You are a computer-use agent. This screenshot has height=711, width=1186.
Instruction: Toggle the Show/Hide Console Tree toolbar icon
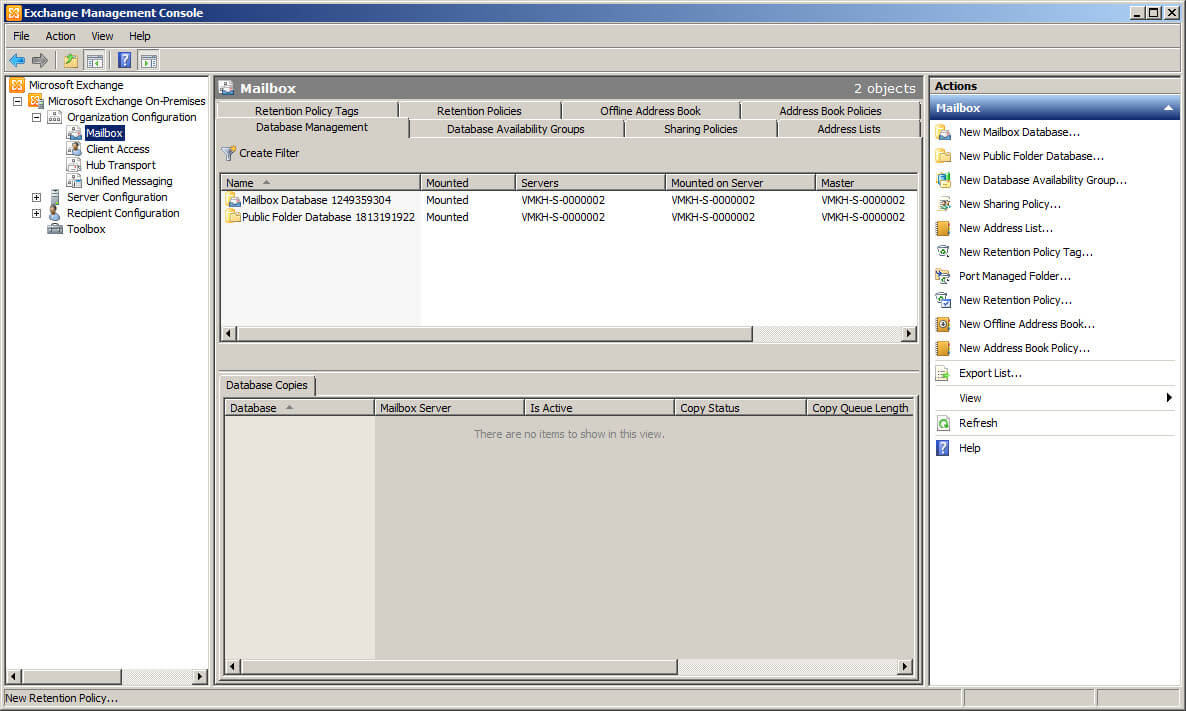(95, 61)
